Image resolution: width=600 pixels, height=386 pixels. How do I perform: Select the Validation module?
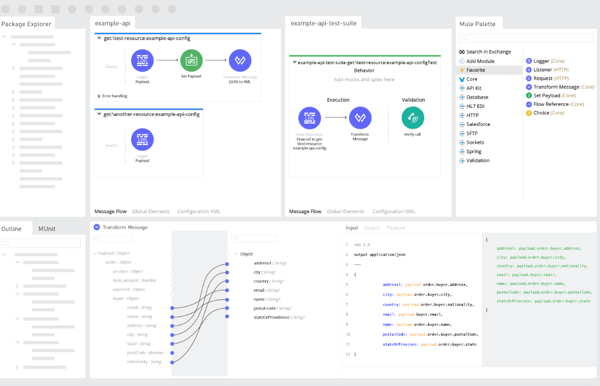coord(474,160)
